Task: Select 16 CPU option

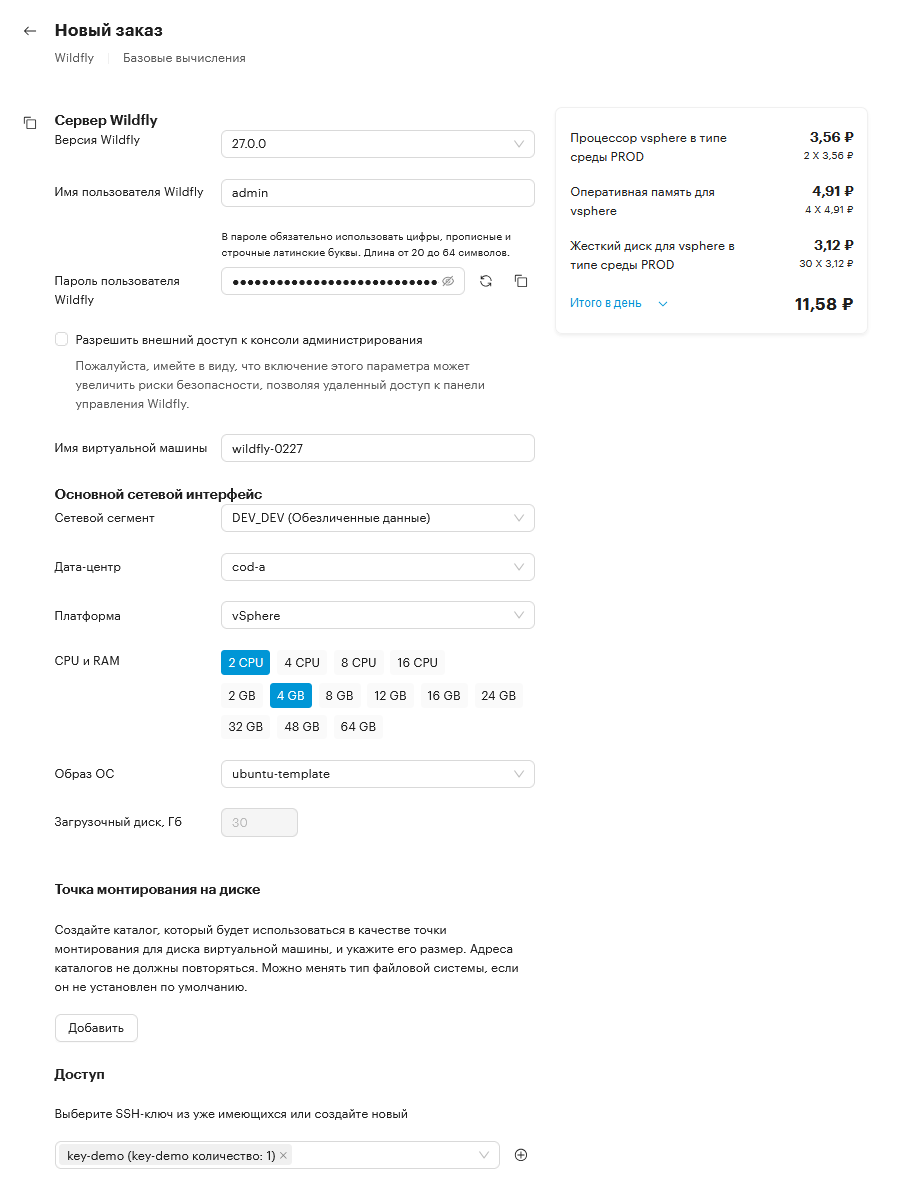Action: (x=417, y=662)
